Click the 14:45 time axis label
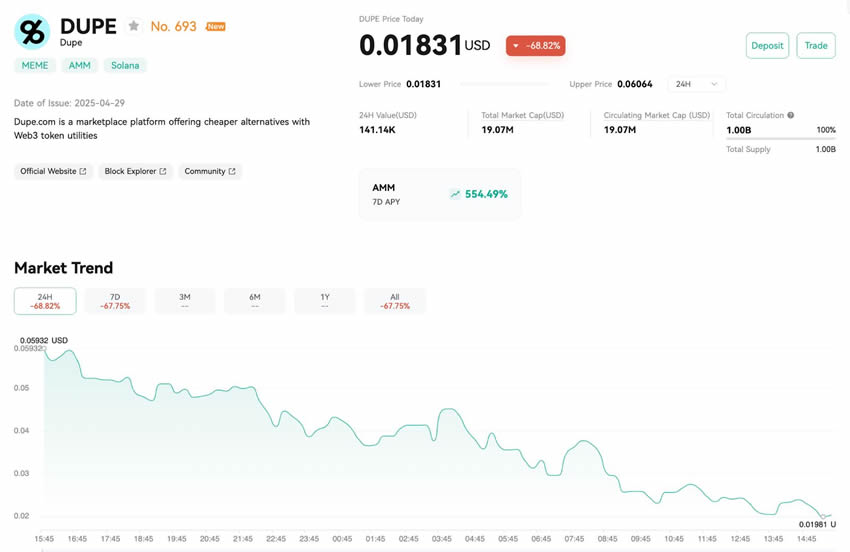Screen dimensions: 850x552 pos(806,538)
